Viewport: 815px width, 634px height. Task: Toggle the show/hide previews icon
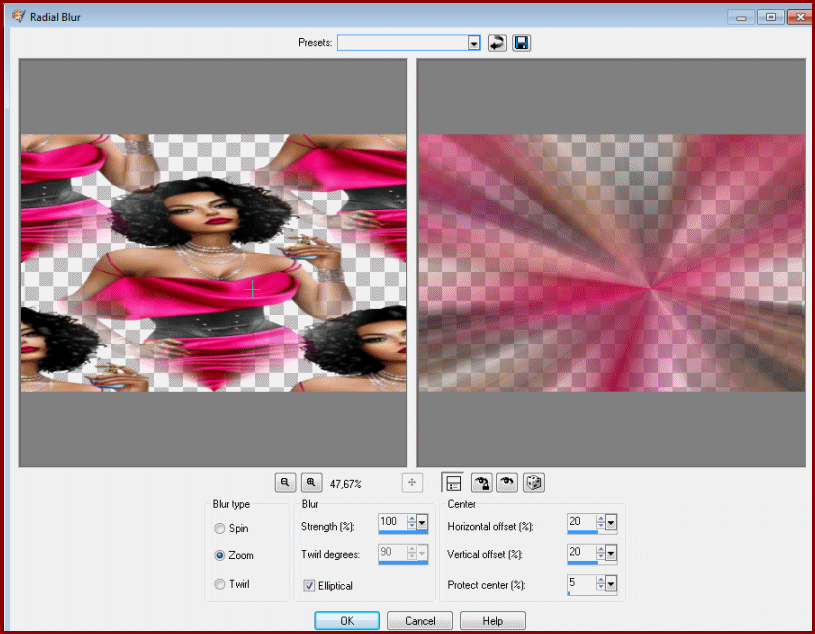coord(453,483)
